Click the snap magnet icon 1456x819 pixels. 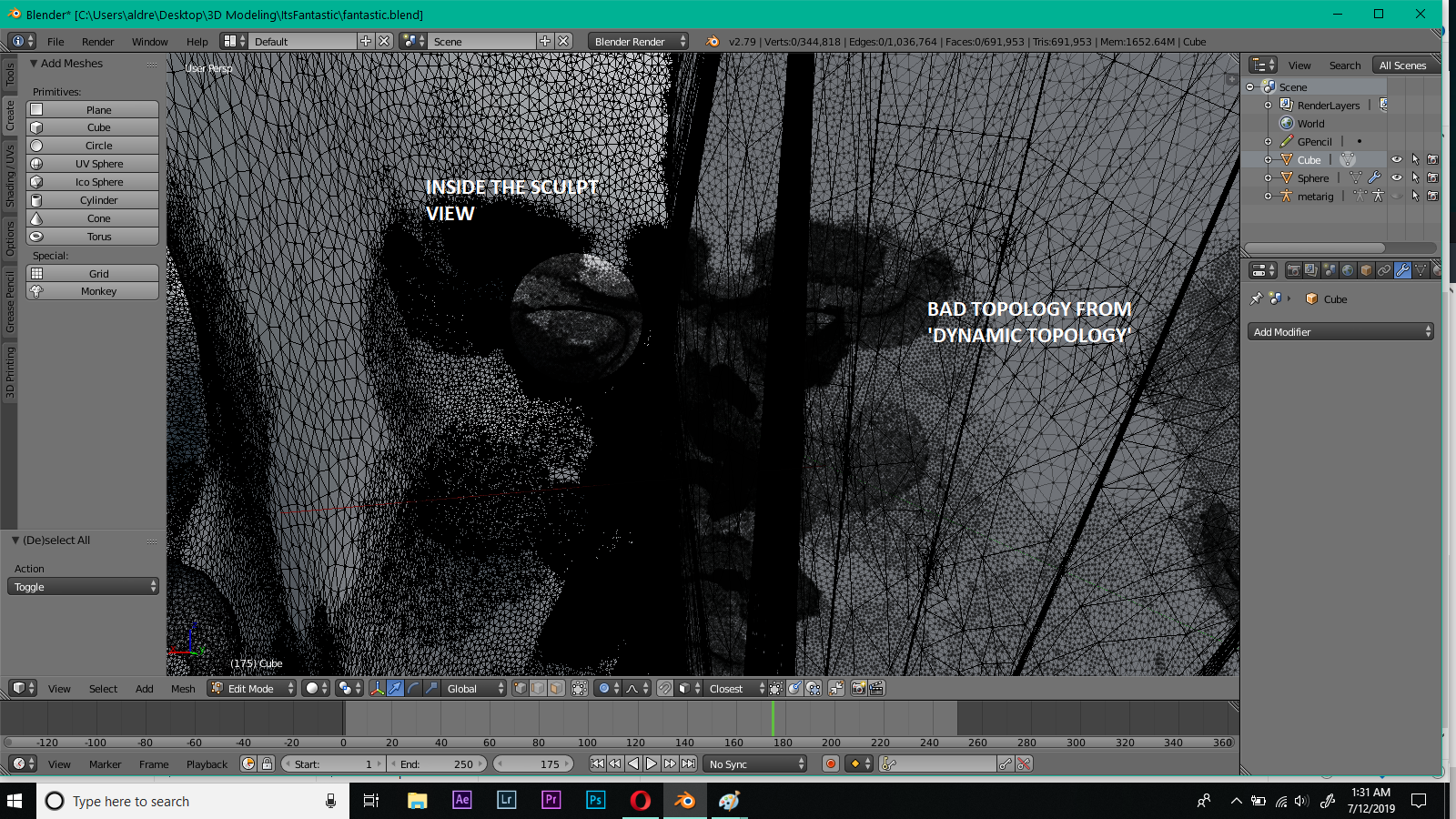coord(664,689)
